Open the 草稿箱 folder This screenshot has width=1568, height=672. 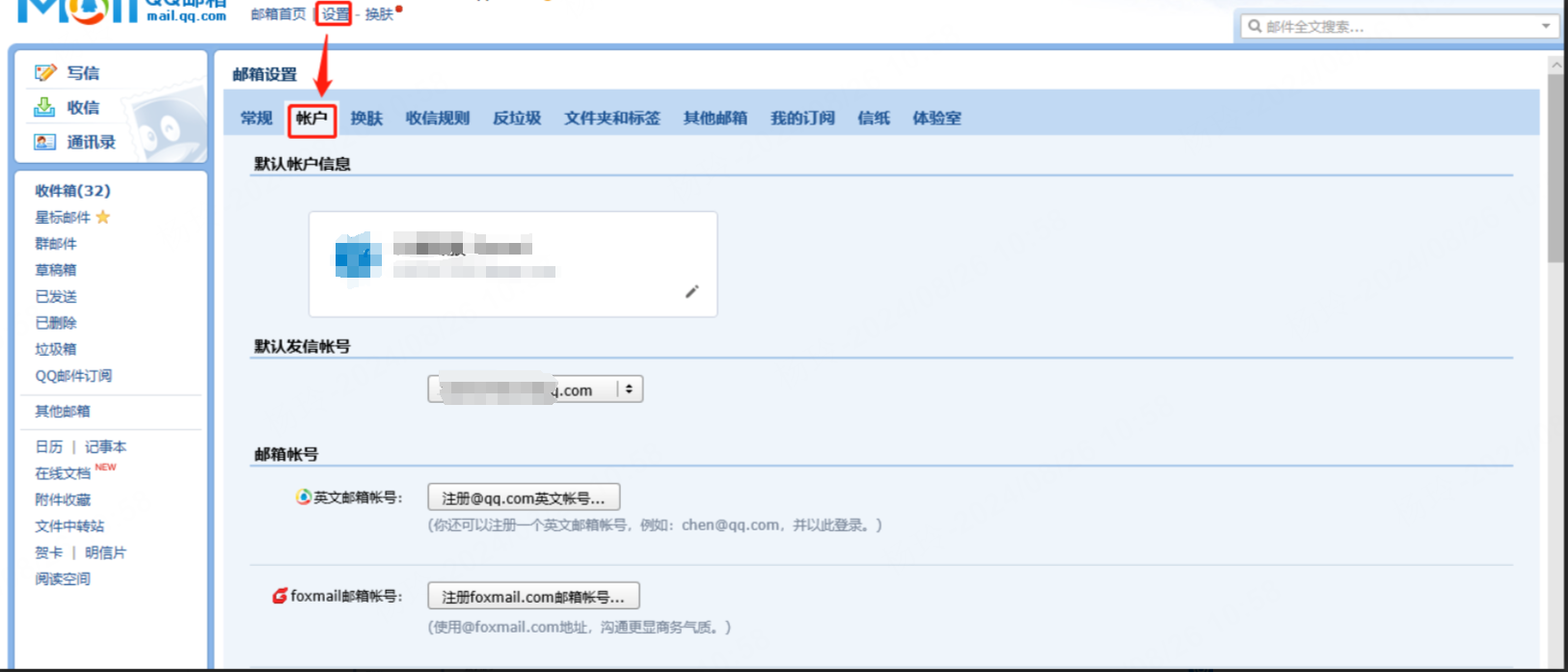tap(56, 270)
